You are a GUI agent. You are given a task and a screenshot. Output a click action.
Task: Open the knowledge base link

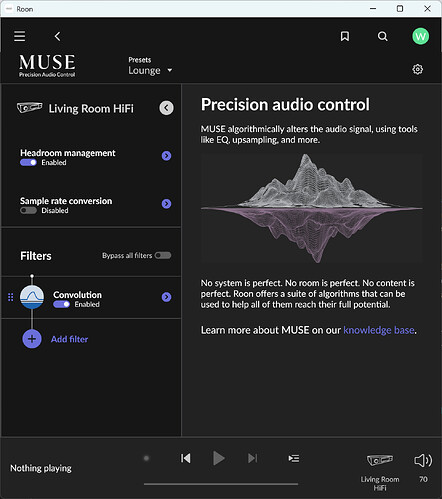pyautogui.click(x=379, y=330)
